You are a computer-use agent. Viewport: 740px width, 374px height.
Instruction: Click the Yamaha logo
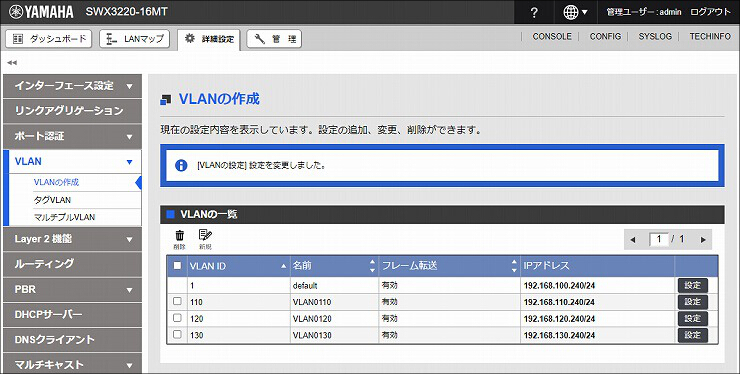[41, 12]
